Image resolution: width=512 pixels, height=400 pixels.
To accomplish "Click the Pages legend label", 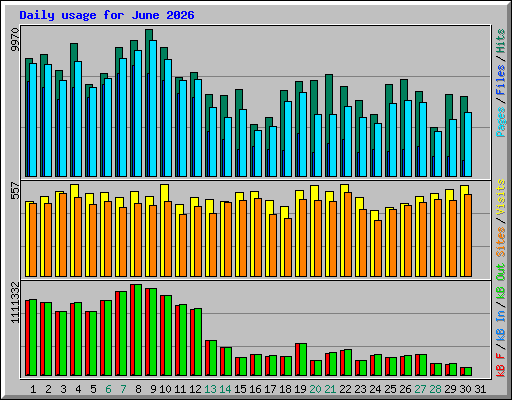I will (501, 122).
